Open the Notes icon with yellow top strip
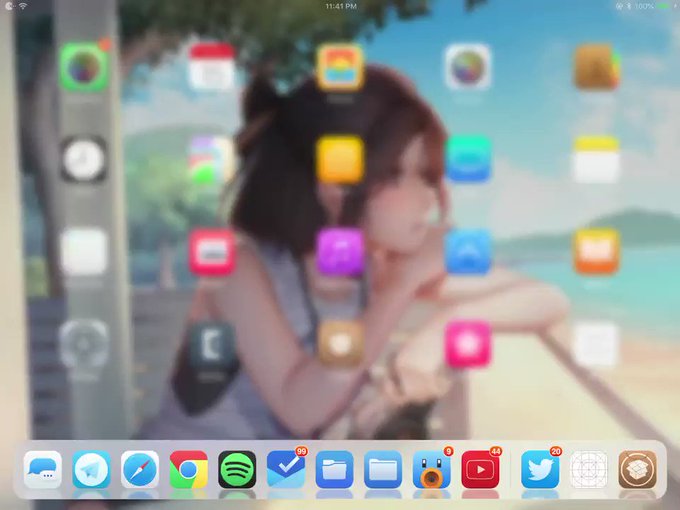The height and width of the screenshot is (510, 680). click(596, 159)
